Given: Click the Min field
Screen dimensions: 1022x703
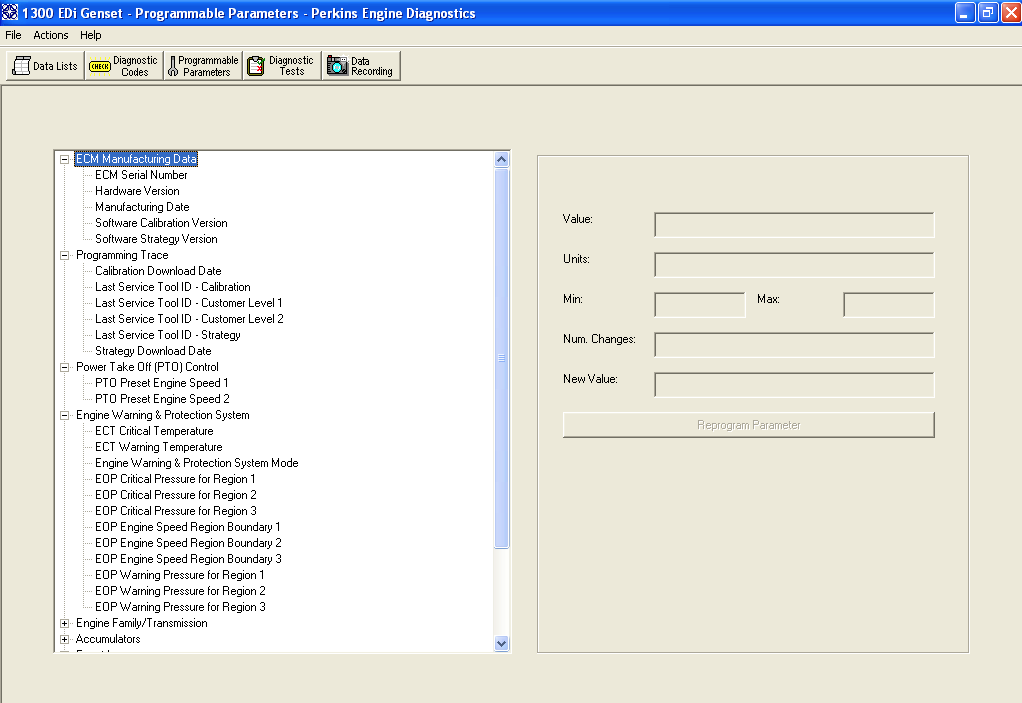Looking at the screenshot, I should pyautogui.click(x=699, y=305).
